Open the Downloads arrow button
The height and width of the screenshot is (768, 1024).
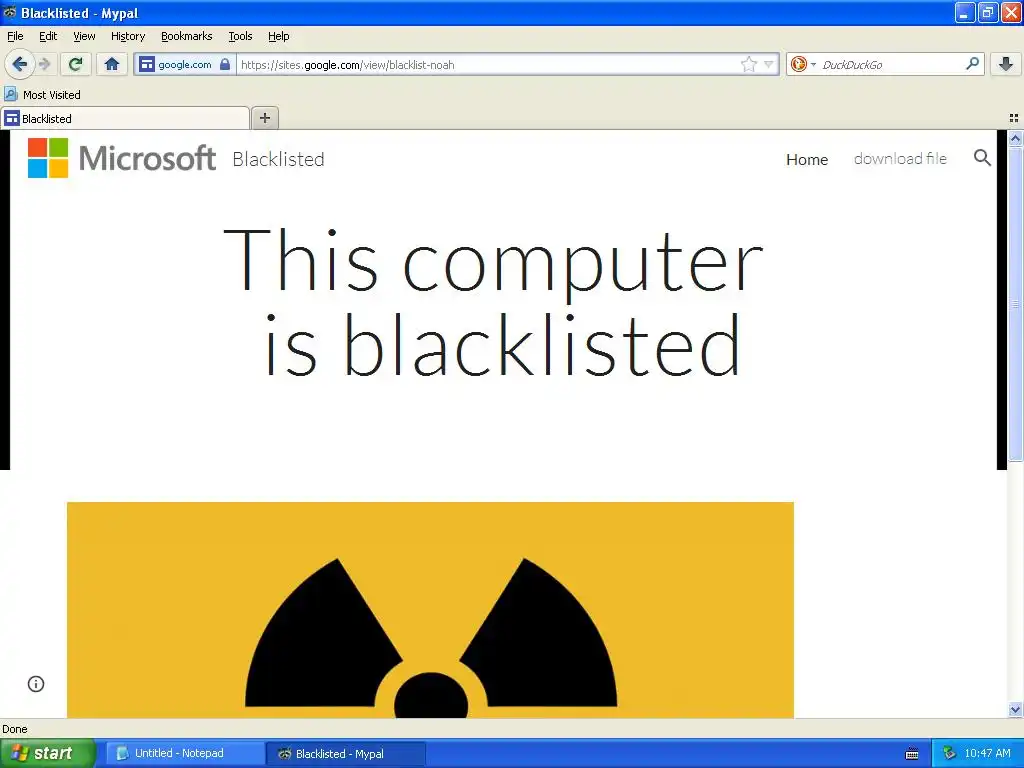[1006, 64]
